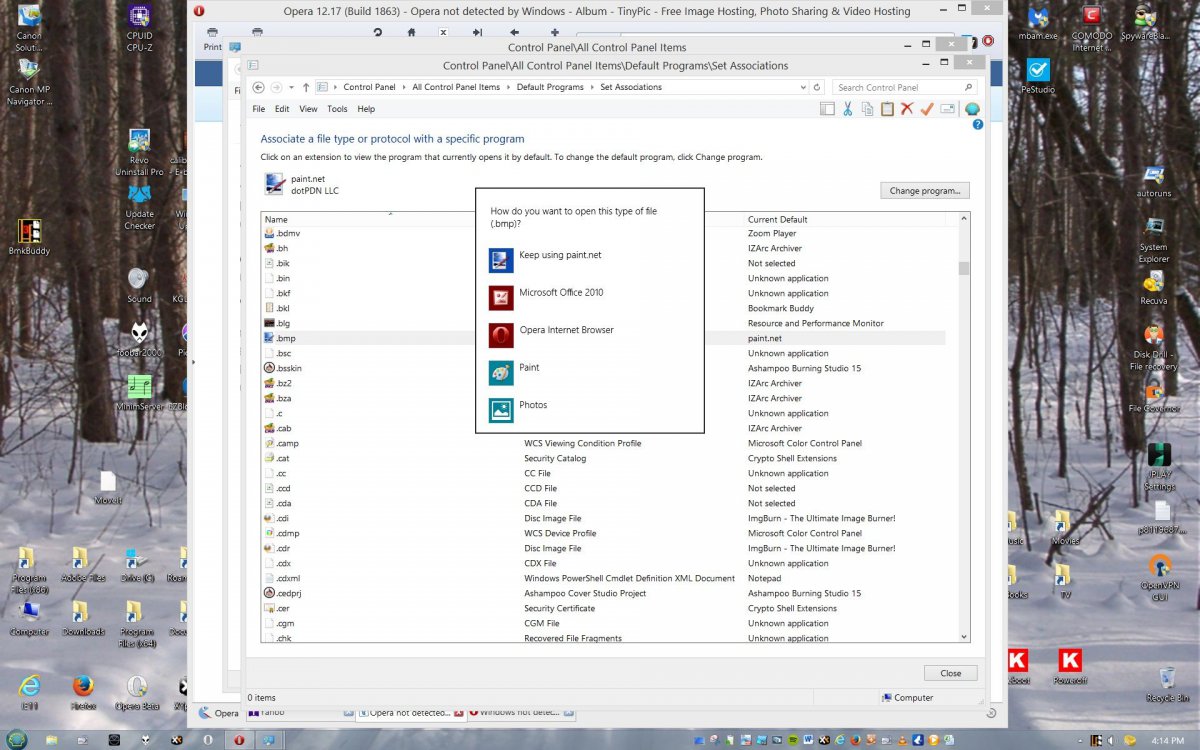Screen dimensions: 1200x750
Task: Click the Paste clipboard toolbar icon
Action: (x=887, y=109)
